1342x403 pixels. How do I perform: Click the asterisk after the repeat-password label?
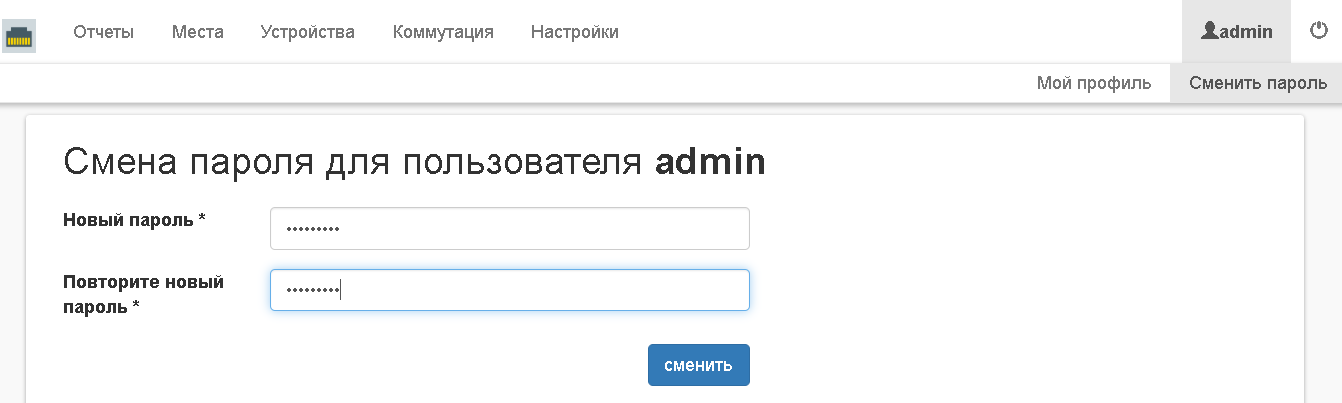click(x=136, y=307)
